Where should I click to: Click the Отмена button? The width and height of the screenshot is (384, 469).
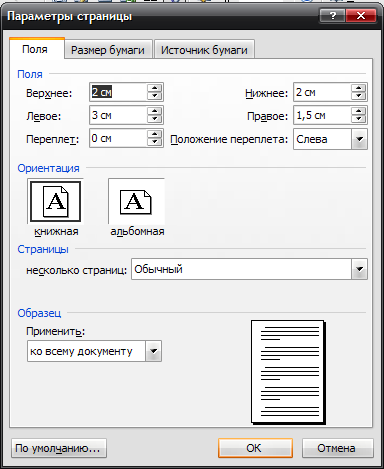click(337, 448)
